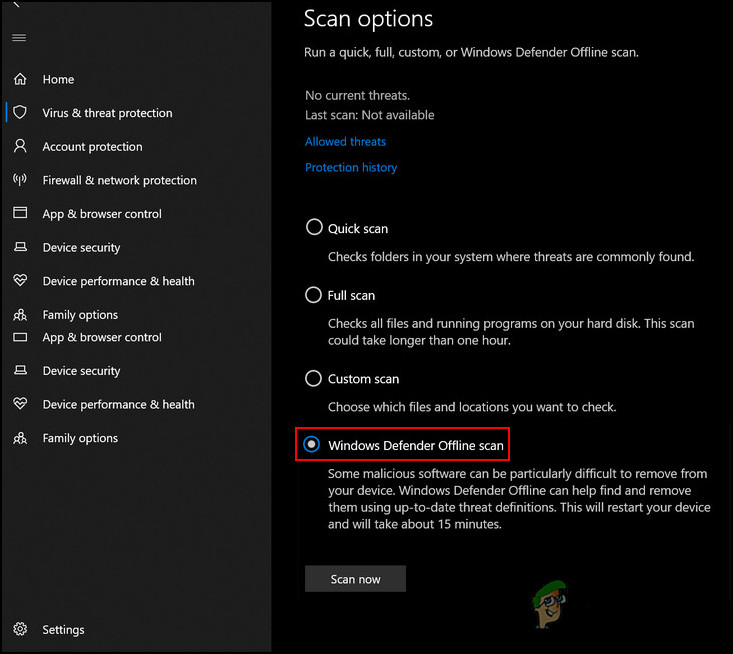733x654 pixels.
Task: Click the Firewall & network signal icon
Action: (19, 180)
